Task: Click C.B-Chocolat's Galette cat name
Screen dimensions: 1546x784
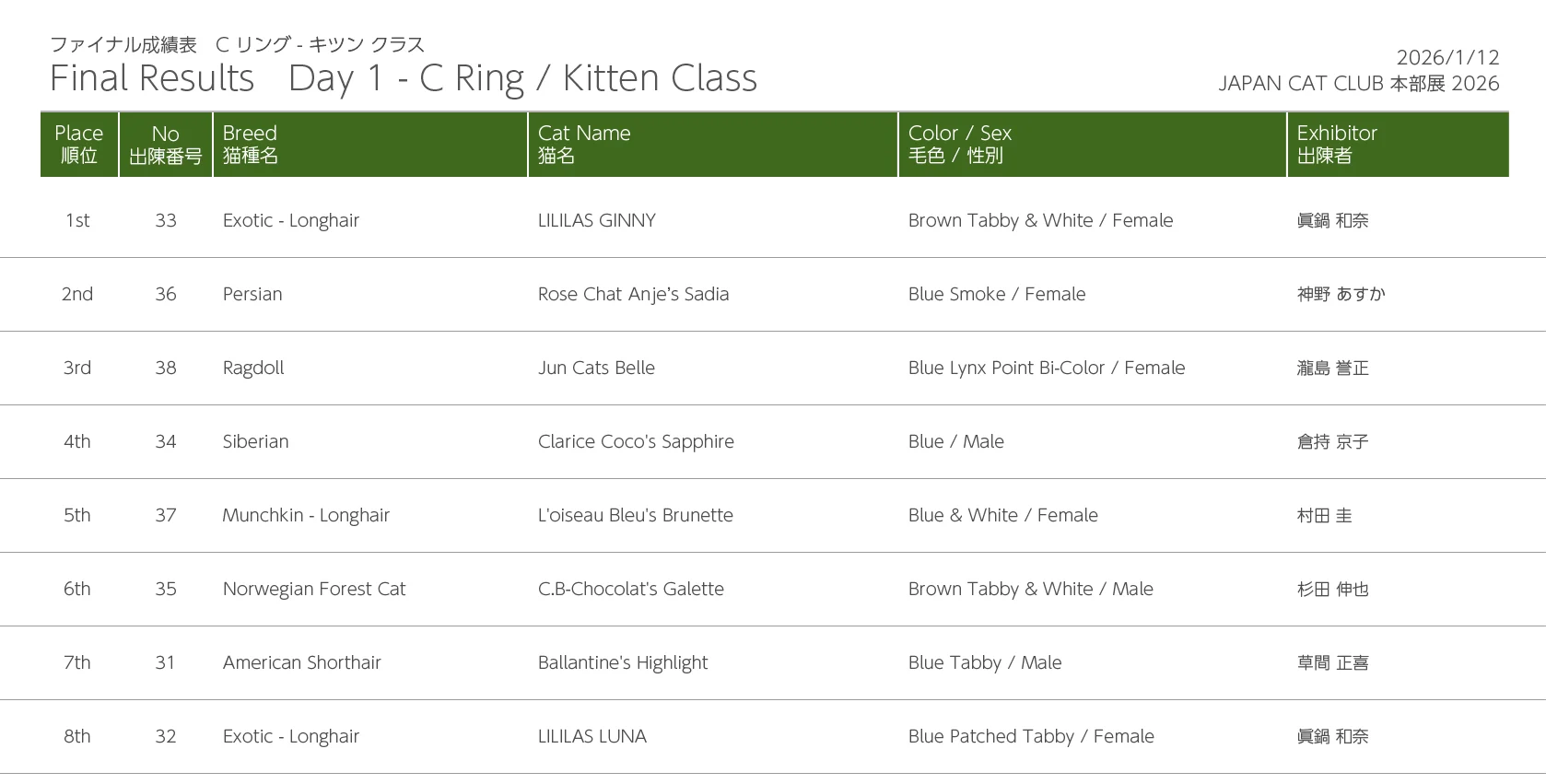Action: pyautogui.click(x=631, y=589)
